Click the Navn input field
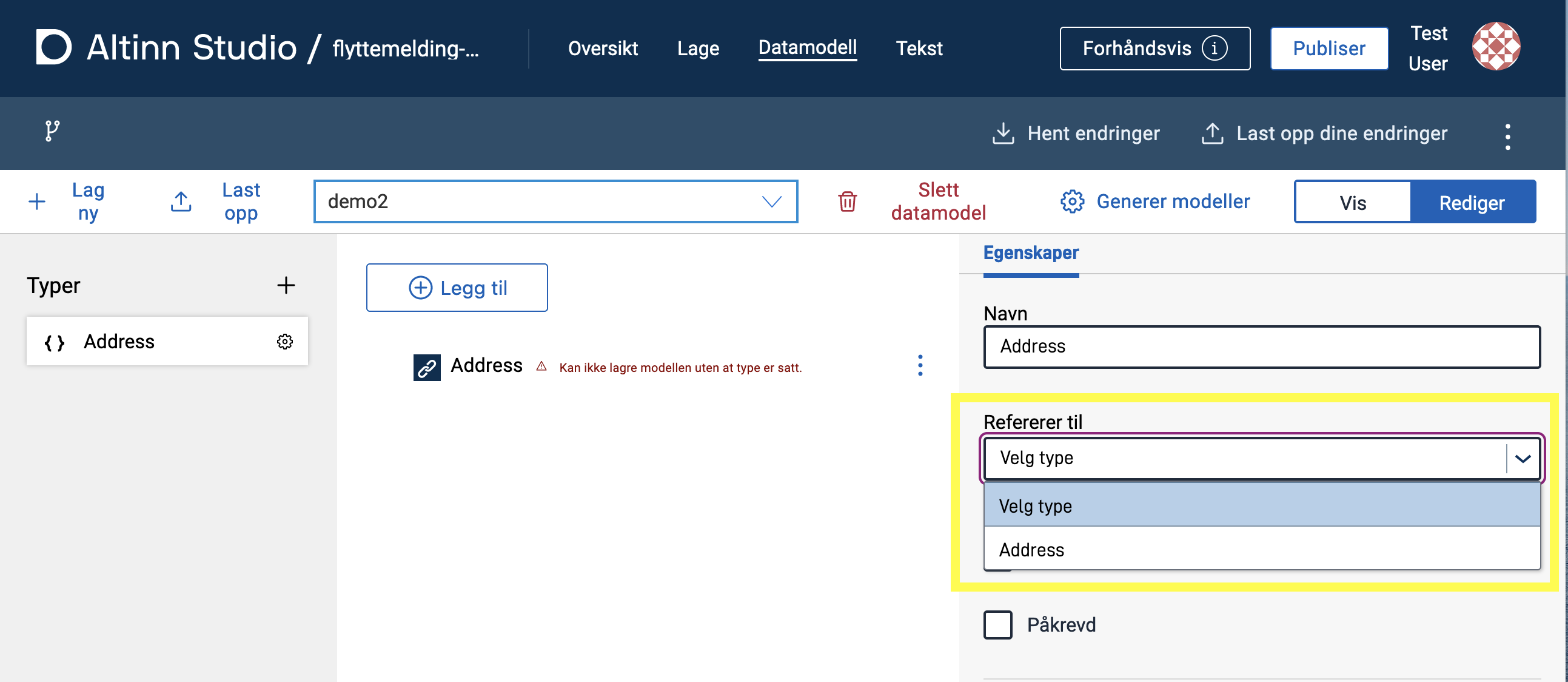 click(1261, 346)
